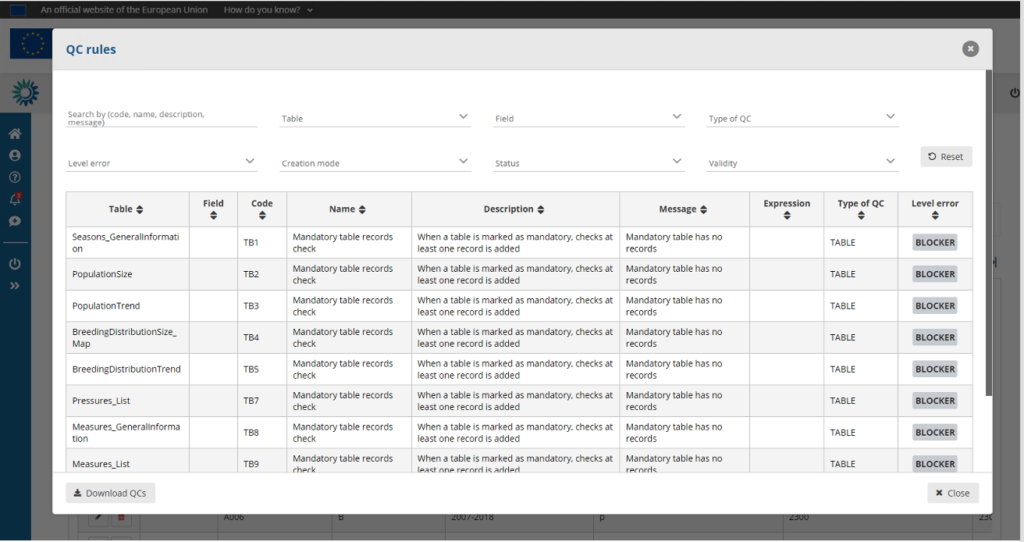Open the Table filter dropdown
The image size is (1024, 542).
(375, 118)
